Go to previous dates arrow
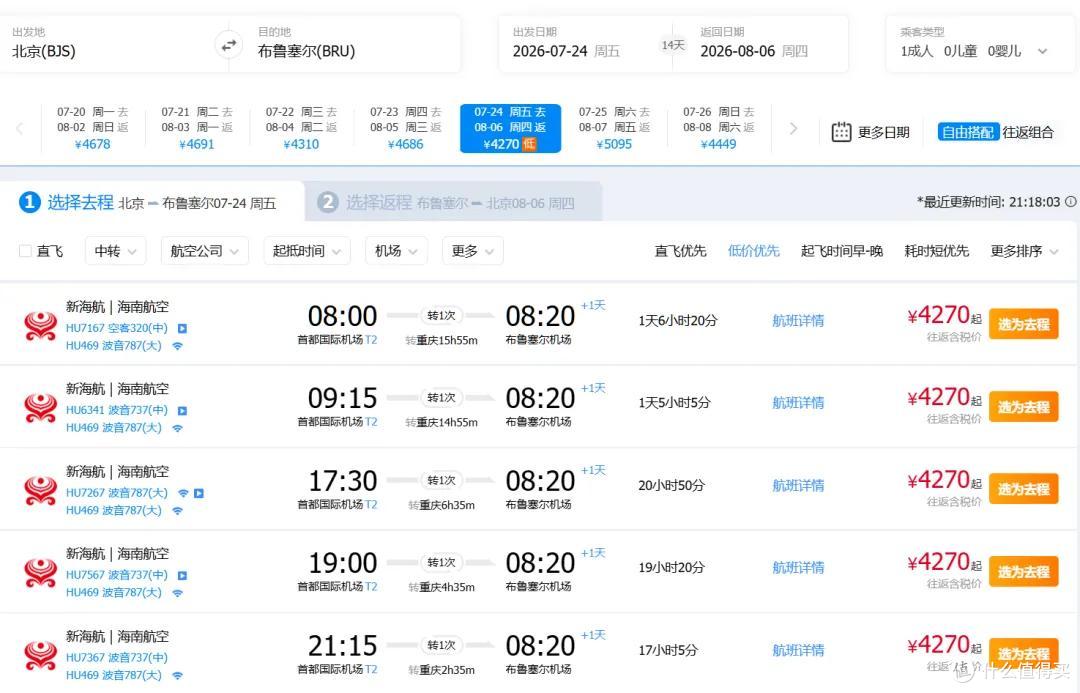 (19, 128)
